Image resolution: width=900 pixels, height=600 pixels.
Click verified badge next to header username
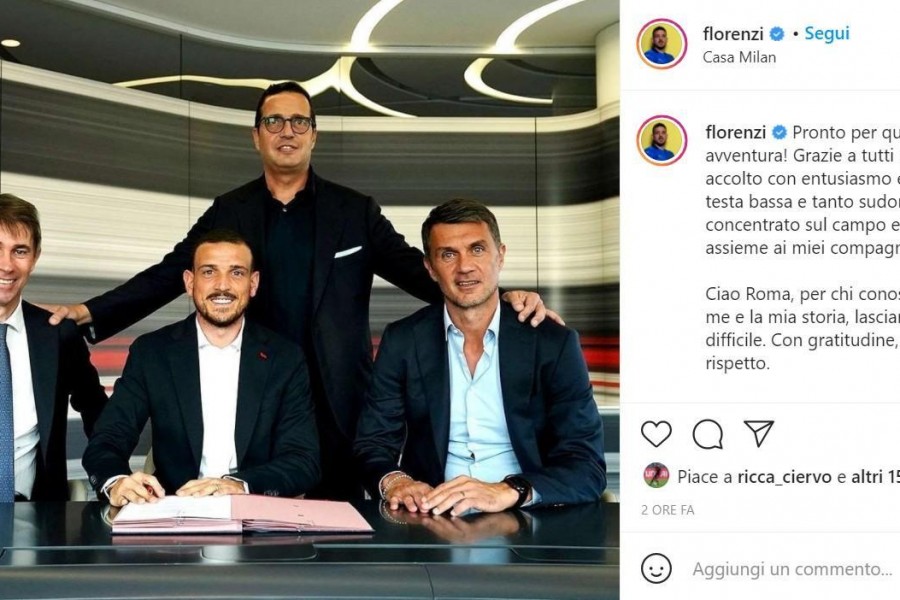(777, 34)
